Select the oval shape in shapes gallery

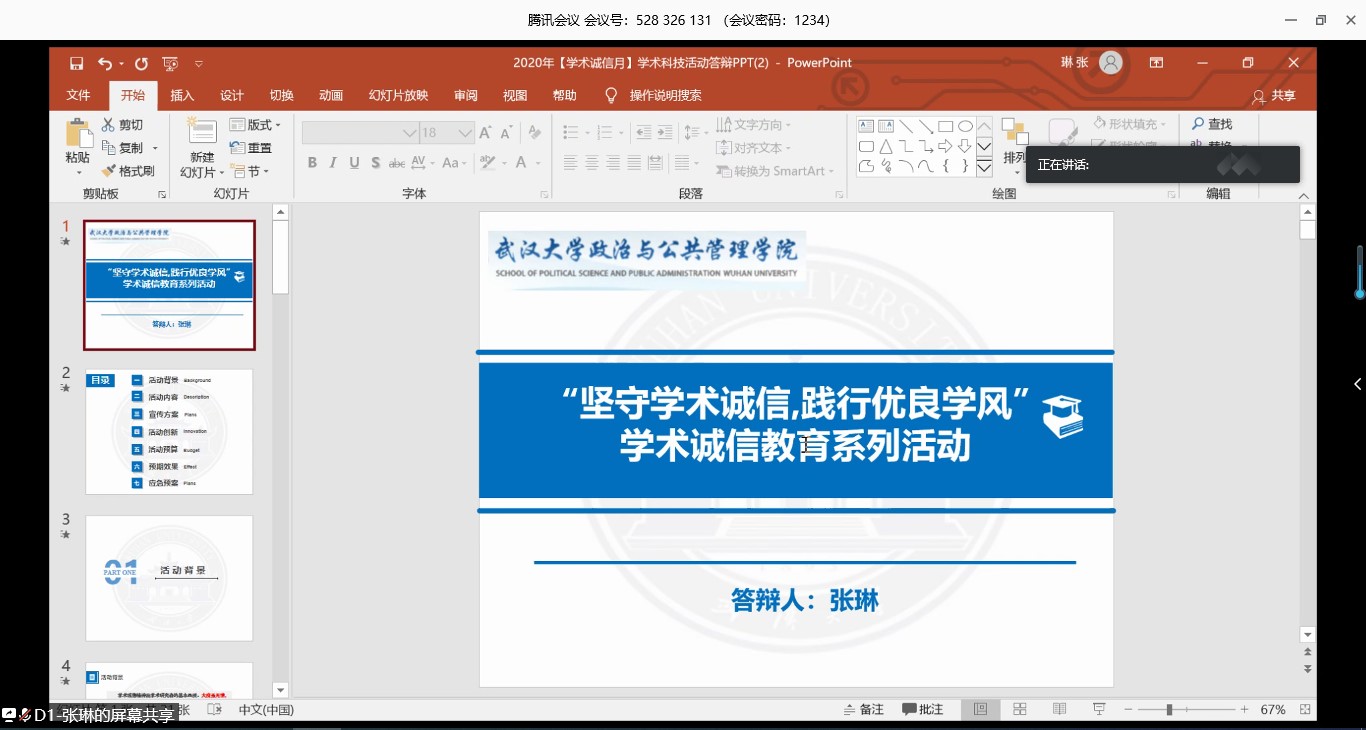[965, 126]
